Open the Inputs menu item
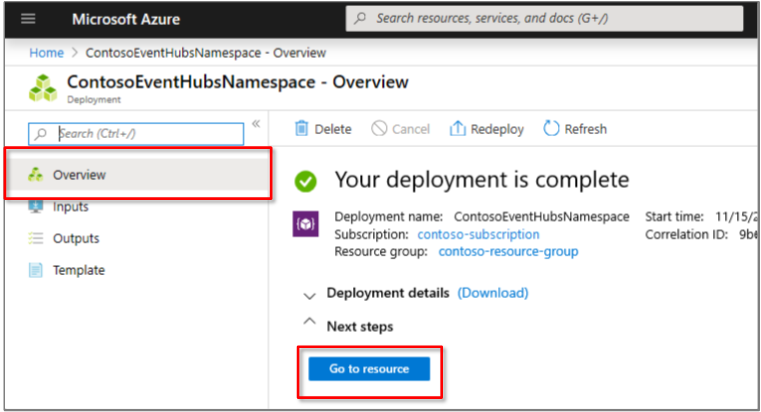This screenshot has height=412, width=761. click(x=70, y=207)
